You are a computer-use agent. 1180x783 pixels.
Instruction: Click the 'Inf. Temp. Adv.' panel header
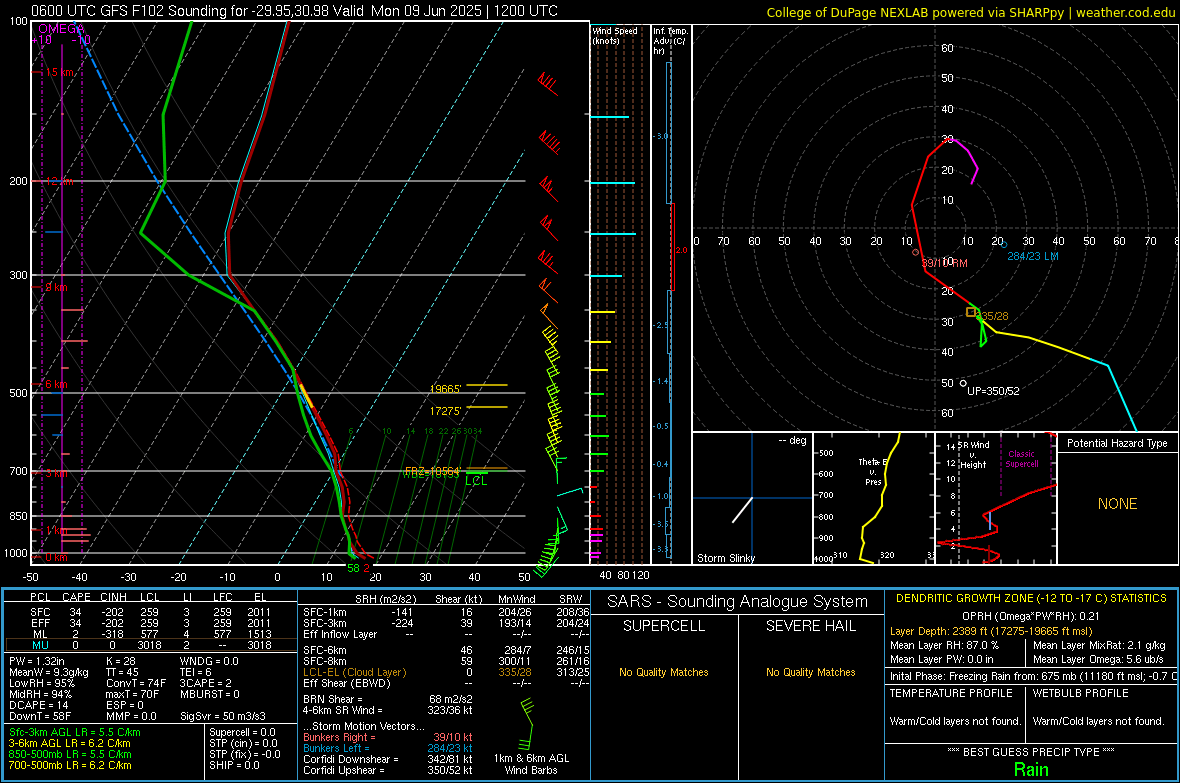(671, 41)
